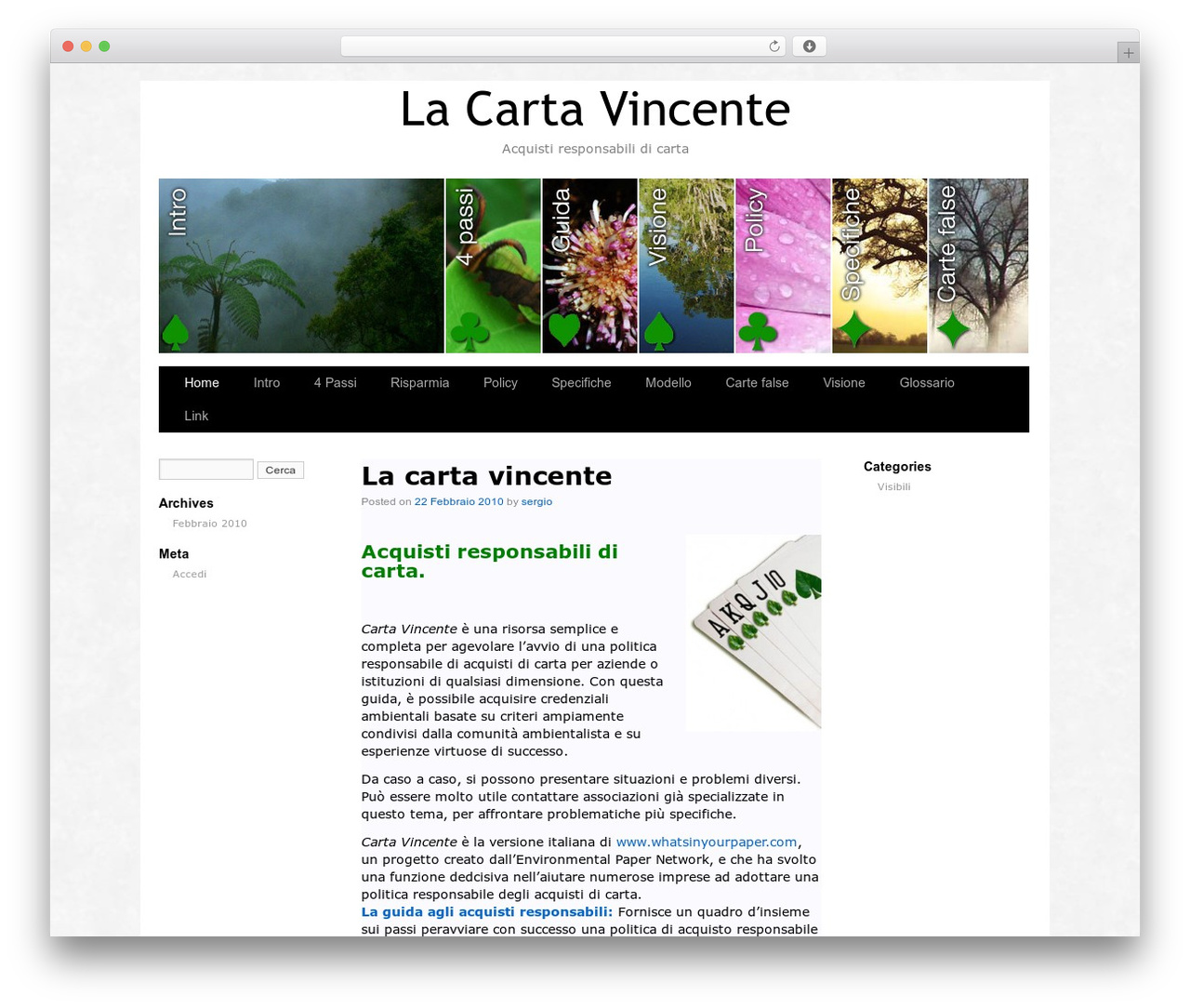Open the www.whatsinyourpaper.com link

707,842
